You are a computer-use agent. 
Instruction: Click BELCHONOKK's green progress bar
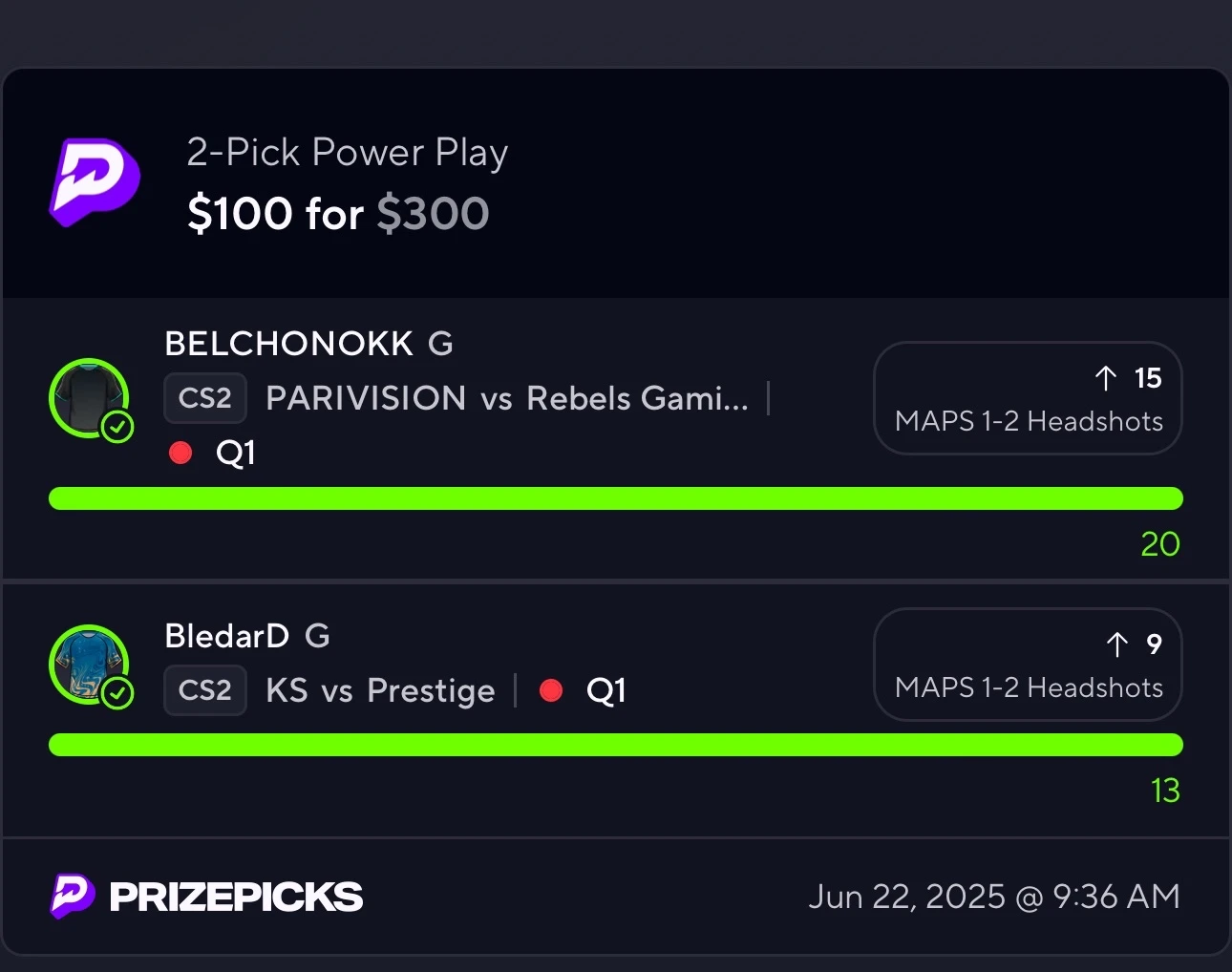coord(616,498)
